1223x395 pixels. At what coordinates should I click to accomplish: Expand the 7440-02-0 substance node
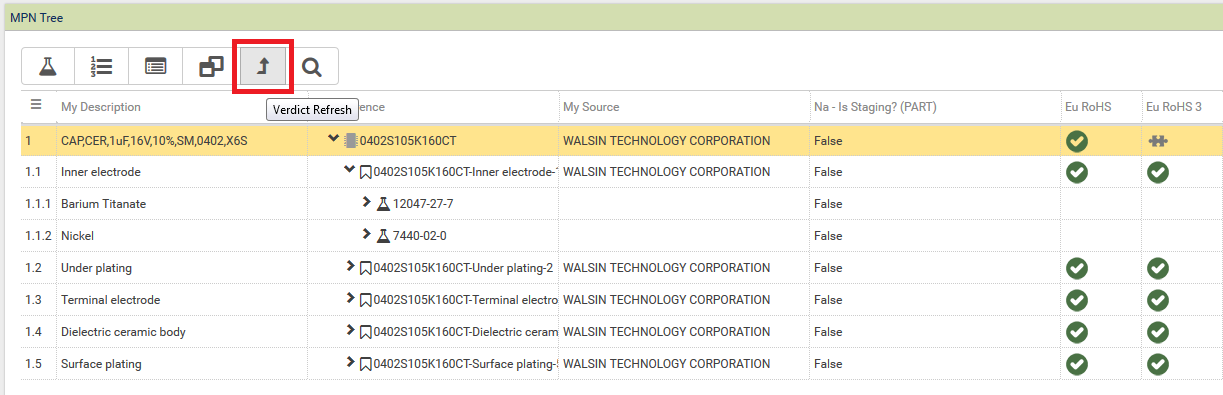[x=367, y=235]
